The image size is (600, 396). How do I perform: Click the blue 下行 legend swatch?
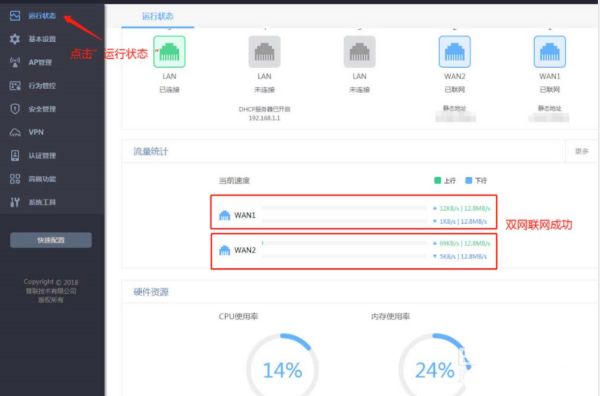click(x=469, y=180)
